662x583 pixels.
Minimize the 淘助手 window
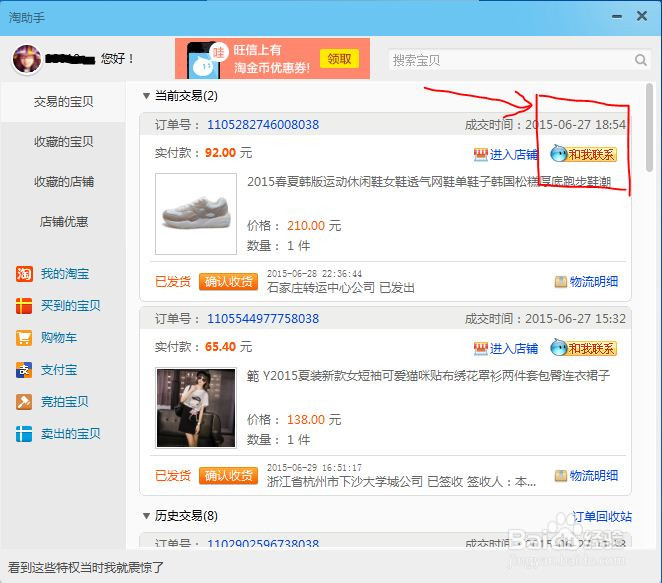click(617, 17)
